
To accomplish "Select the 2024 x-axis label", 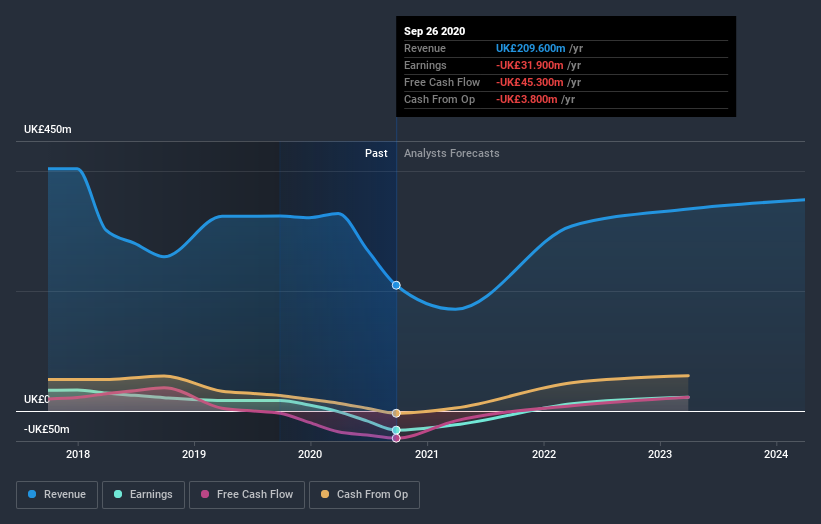I will click(x=776, y=454).
